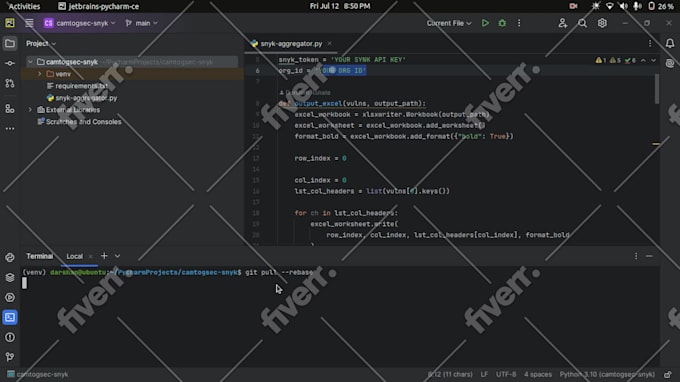Viewport: 680px width, 382px height.
Task: Select the Local terminal tab
Action: coord(75,256)
